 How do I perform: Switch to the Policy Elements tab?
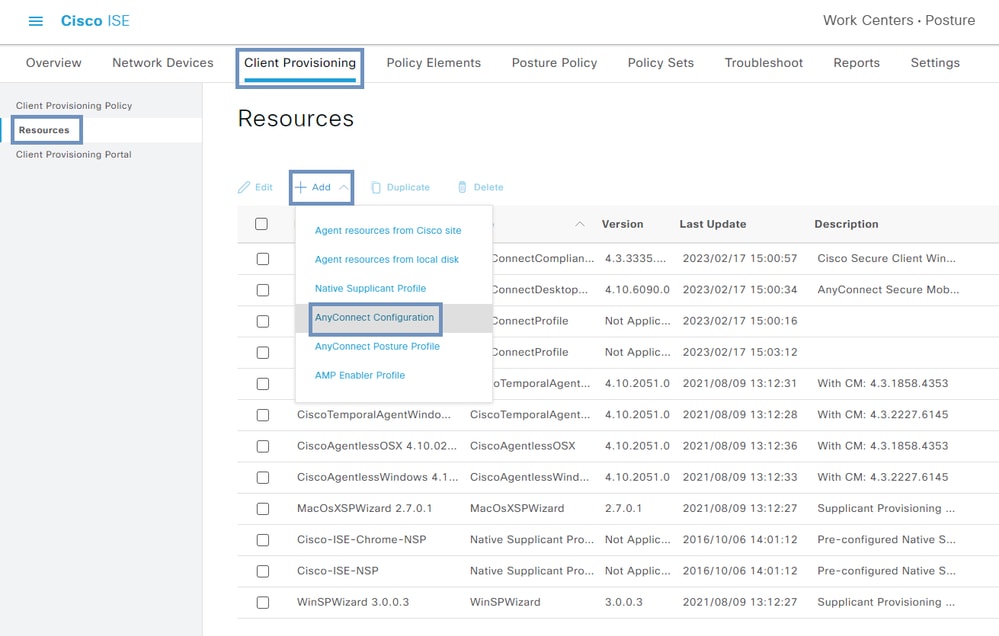433,62
